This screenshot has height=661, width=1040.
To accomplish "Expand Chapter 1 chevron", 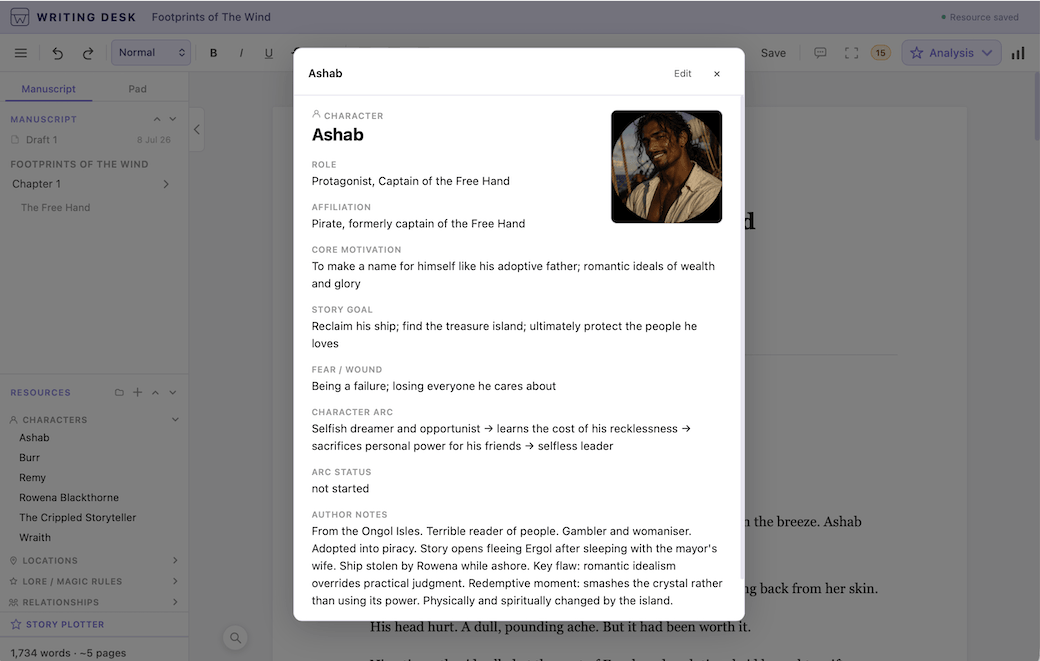I will (166, 184).
